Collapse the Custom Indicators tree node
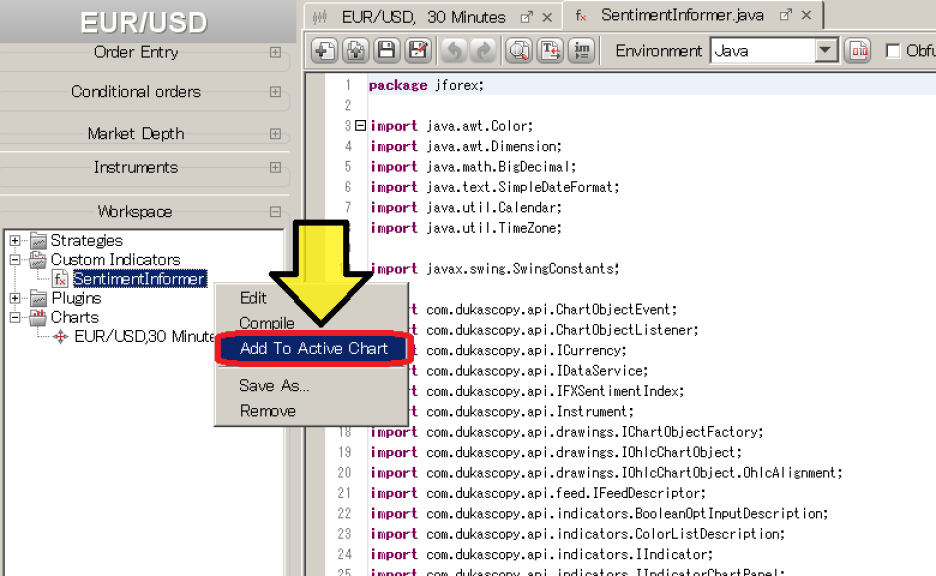 coord(15,260)
